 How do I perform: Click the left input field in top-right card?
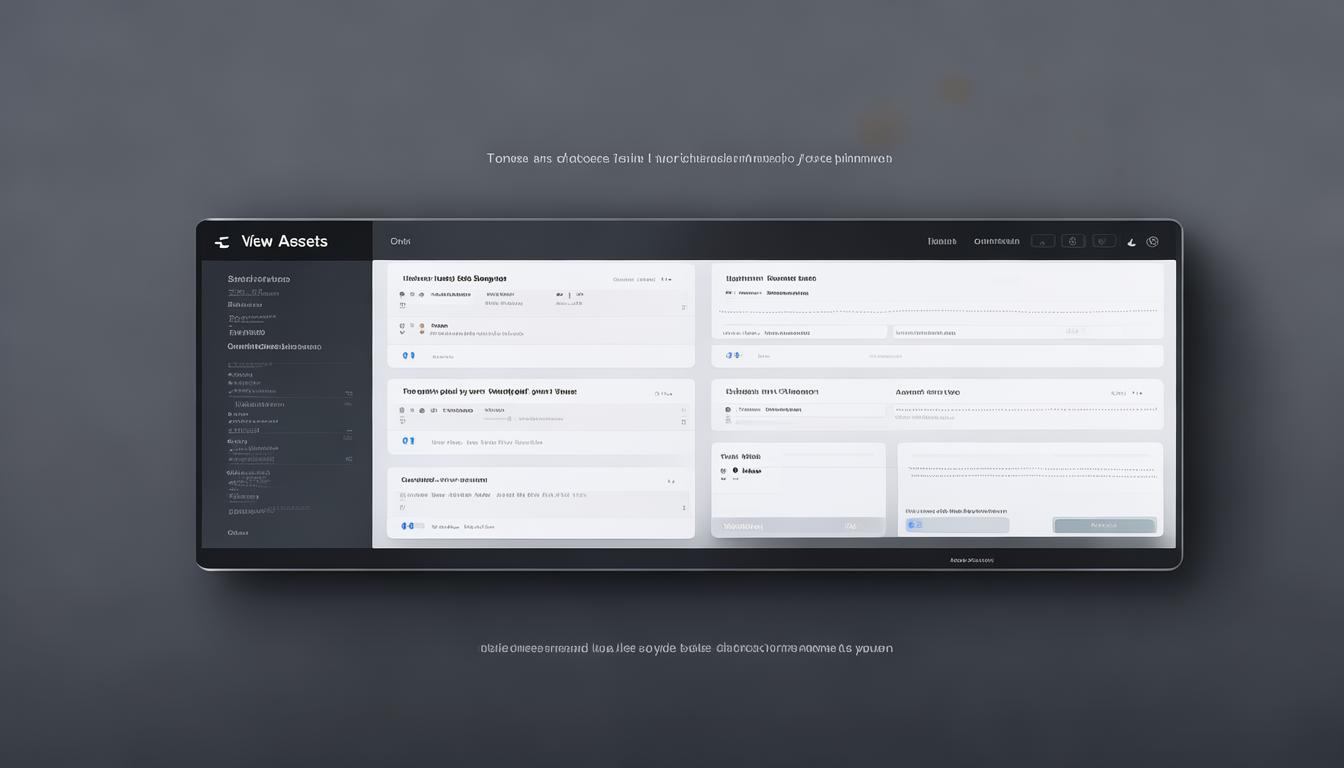[802, 331]
